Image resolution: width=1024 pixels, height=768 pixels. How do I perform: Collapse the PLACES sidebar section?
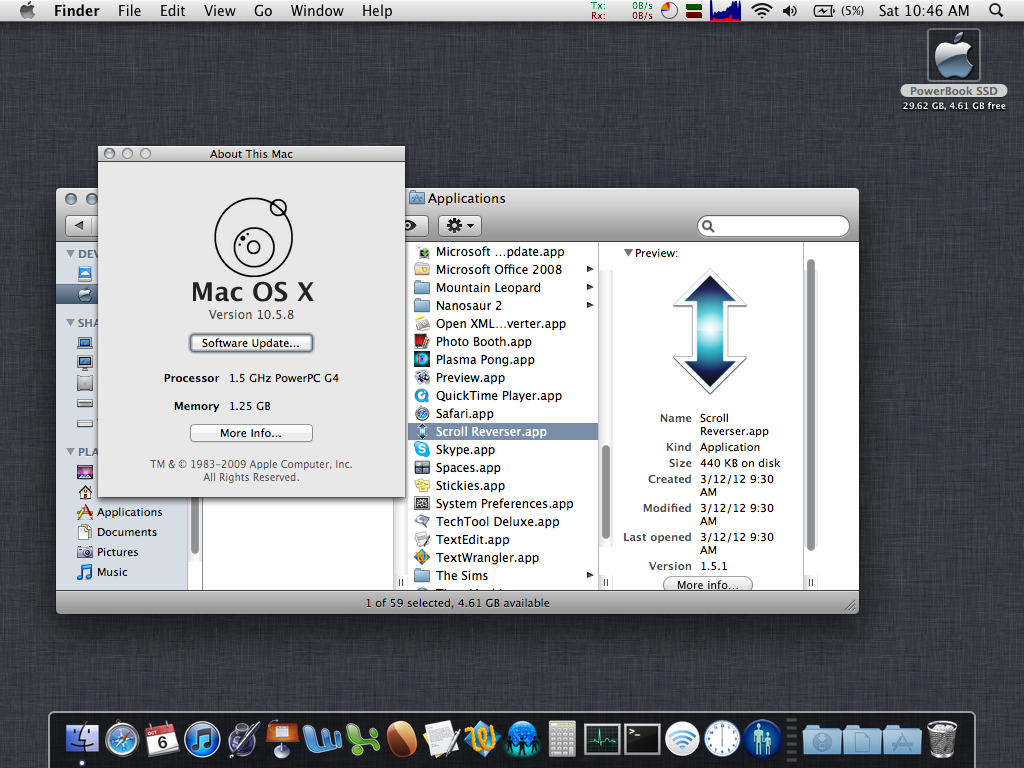pos(71,451)
